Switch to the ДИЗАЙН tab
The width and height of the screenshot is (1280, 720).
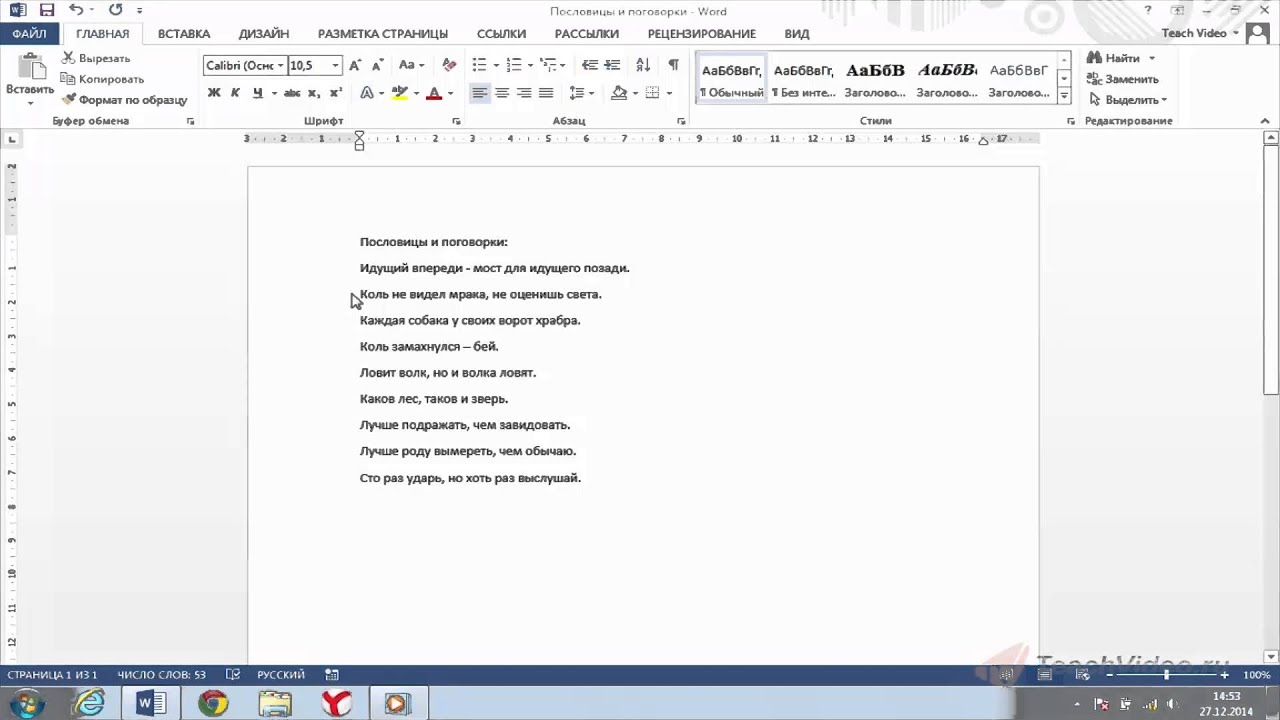(x=264, y=33)
